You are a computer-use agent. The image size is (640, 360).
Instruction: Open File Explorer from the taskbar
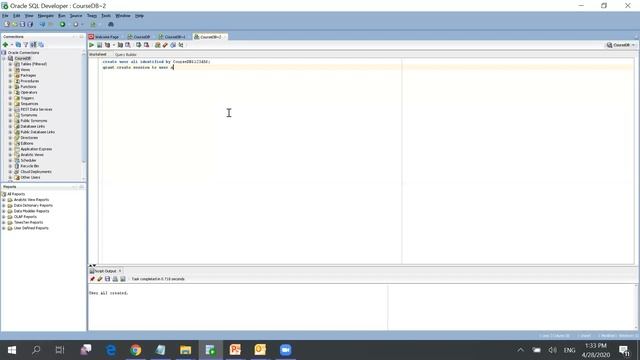pyautogui.click(x=185, y=350)
